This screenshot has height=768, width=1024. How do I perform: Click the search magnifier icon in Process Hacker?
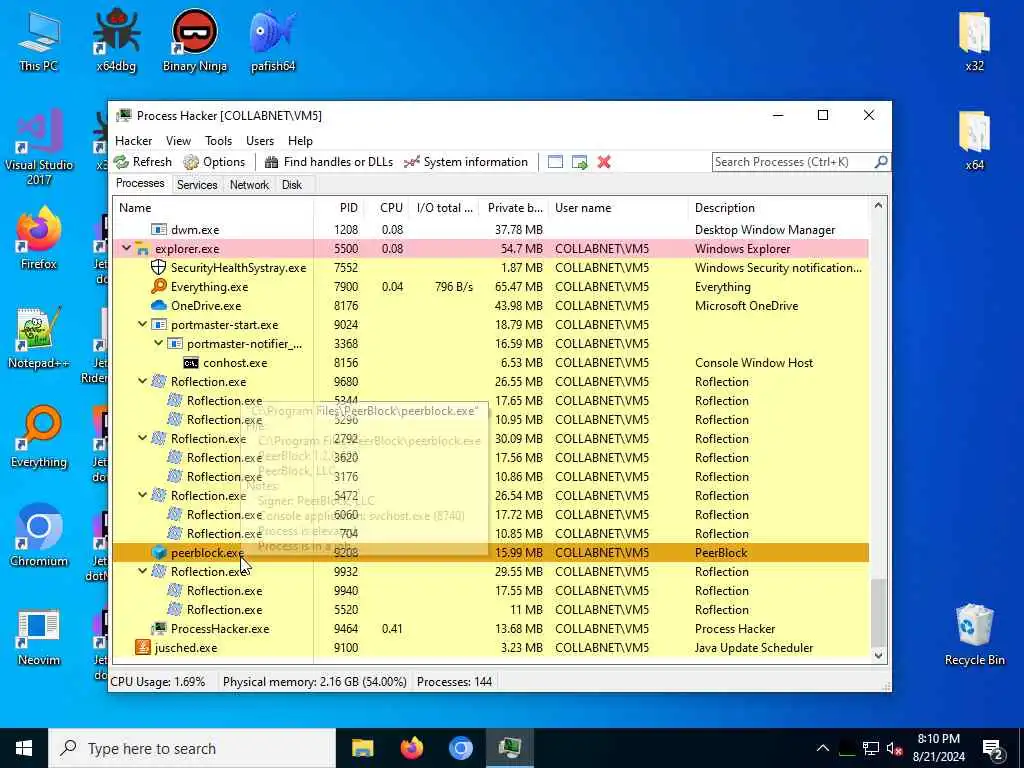click(x=881, y=161)
